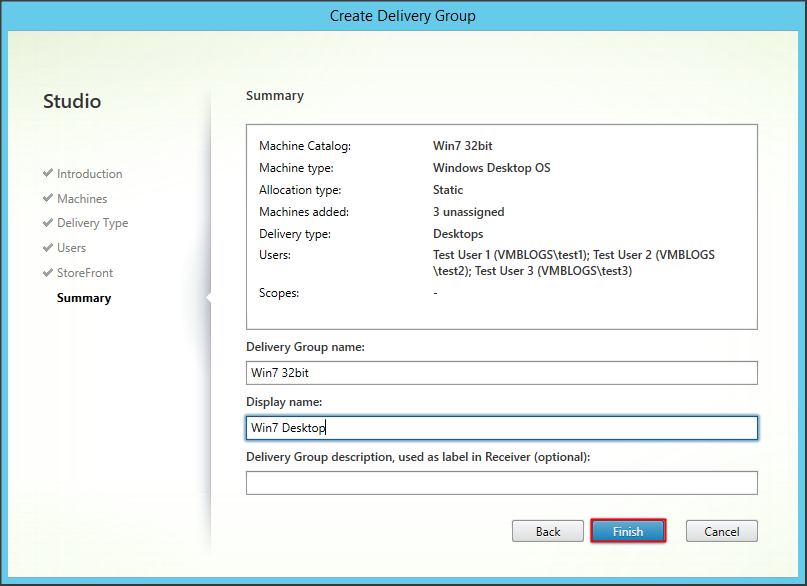807x586 pixels.
Task: Click the checkmark icon beside Introduction
Action: (x=48, y=173)
